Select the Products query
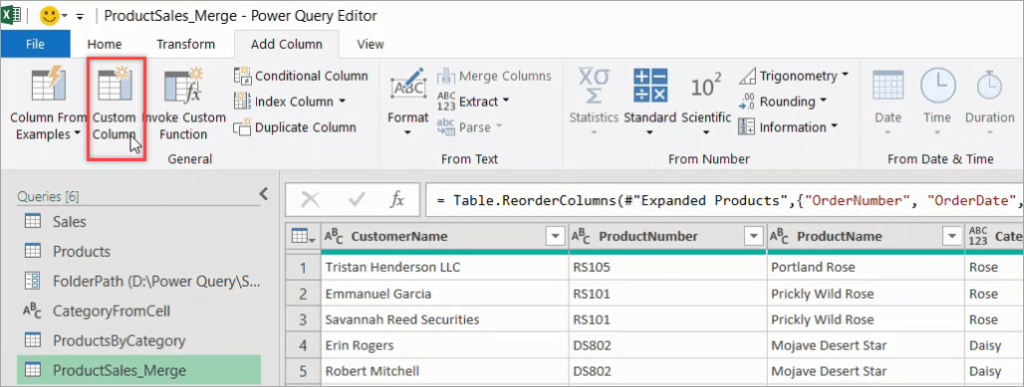This screenshot has width=1024, height=387. click(138, 251)
